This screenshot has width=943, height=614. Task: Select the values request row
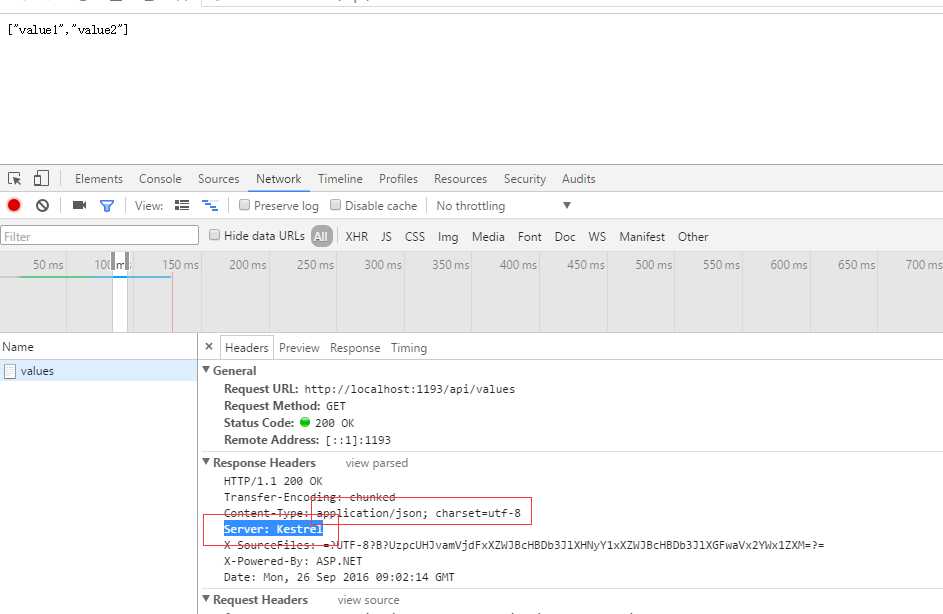coord(99,370)
